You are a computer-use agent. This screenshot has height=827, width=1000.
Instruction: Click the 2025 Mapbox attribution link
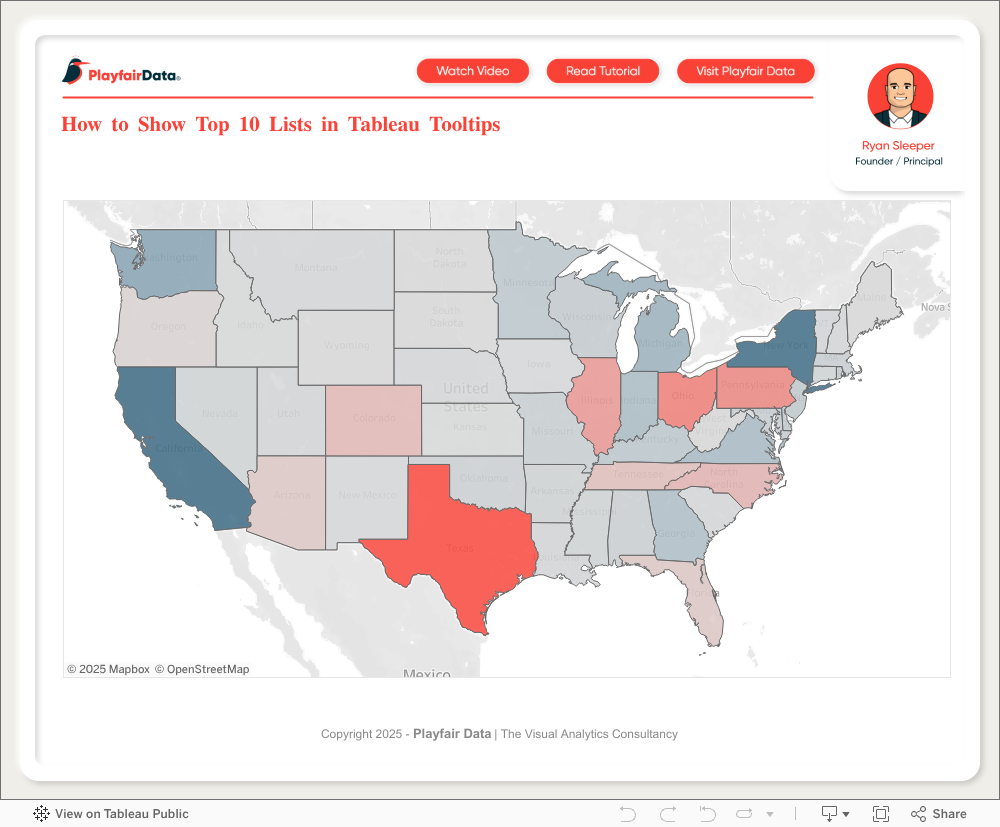(x=108, y=669)
